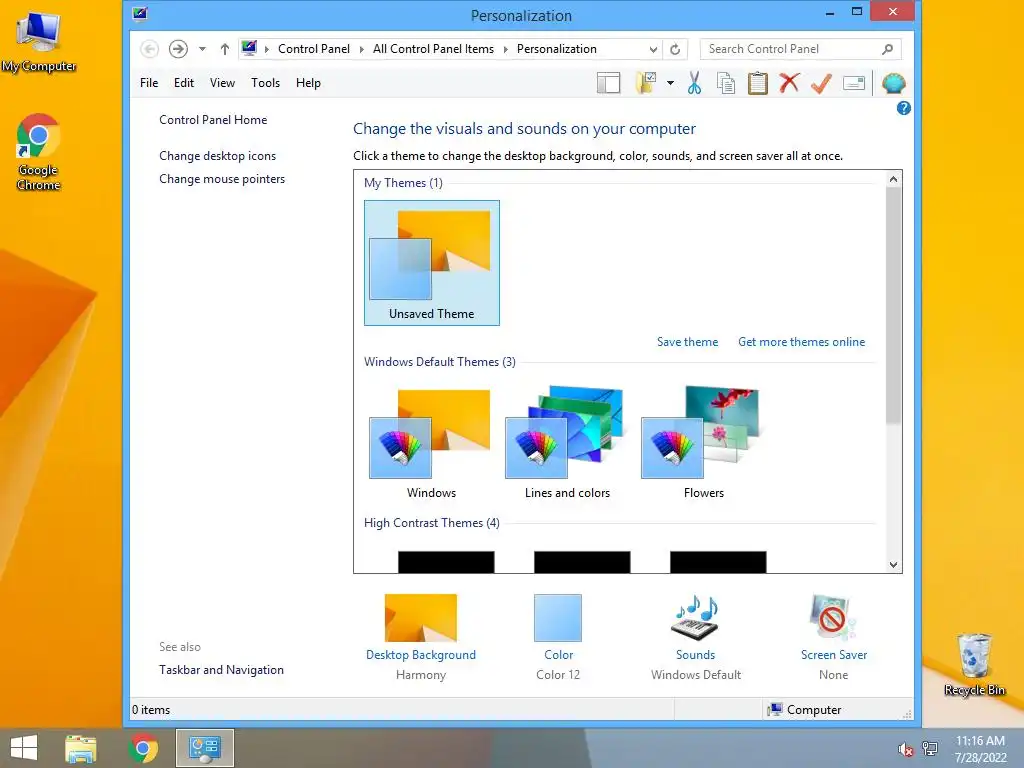Open the File menu

pyautogui.click(x=149, y=83)
